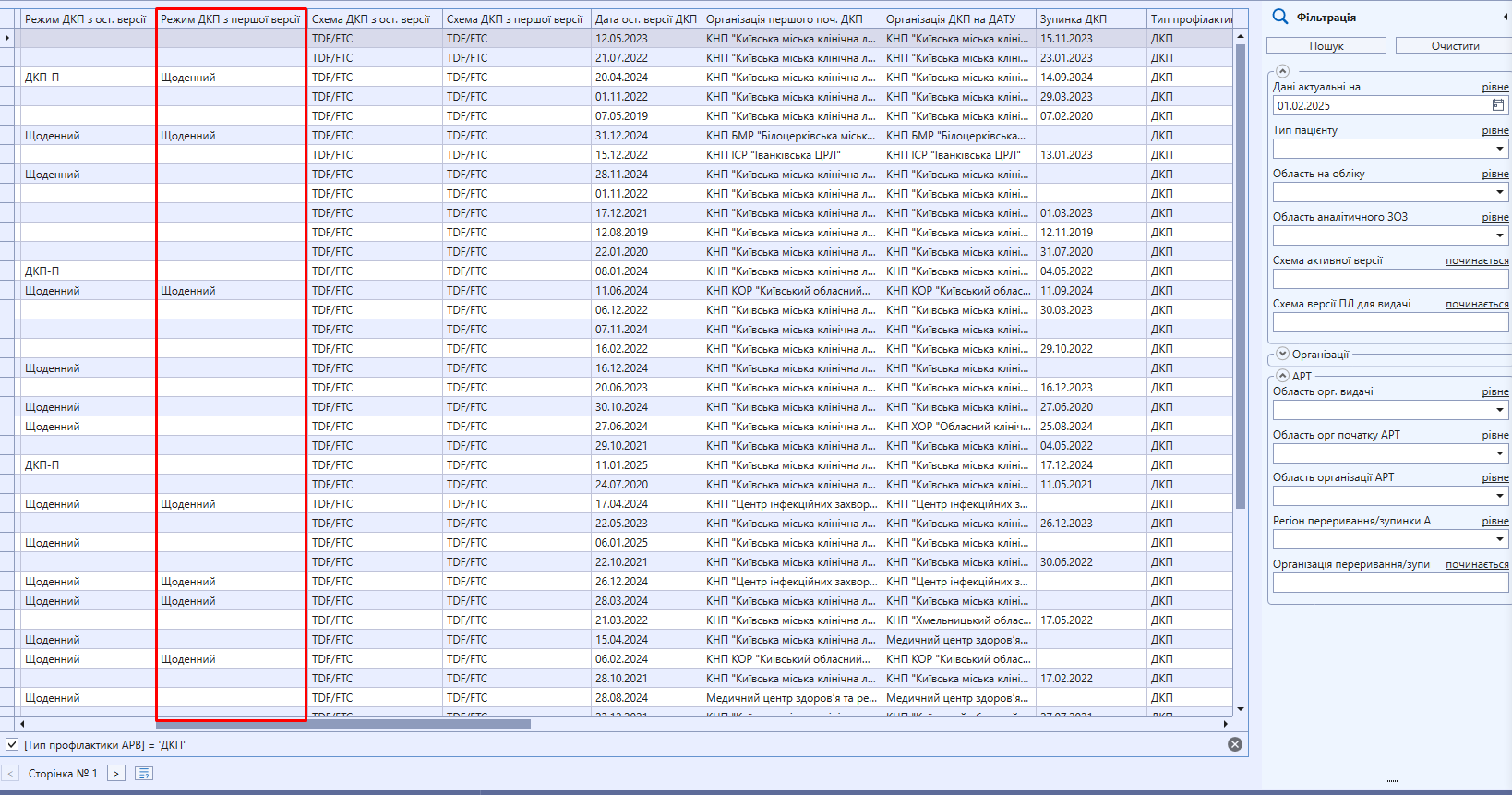Sort by Дата ост. версії ДКП column
Image resolution: width=1512 pixels, height=795 pixels.
[646, 18]
